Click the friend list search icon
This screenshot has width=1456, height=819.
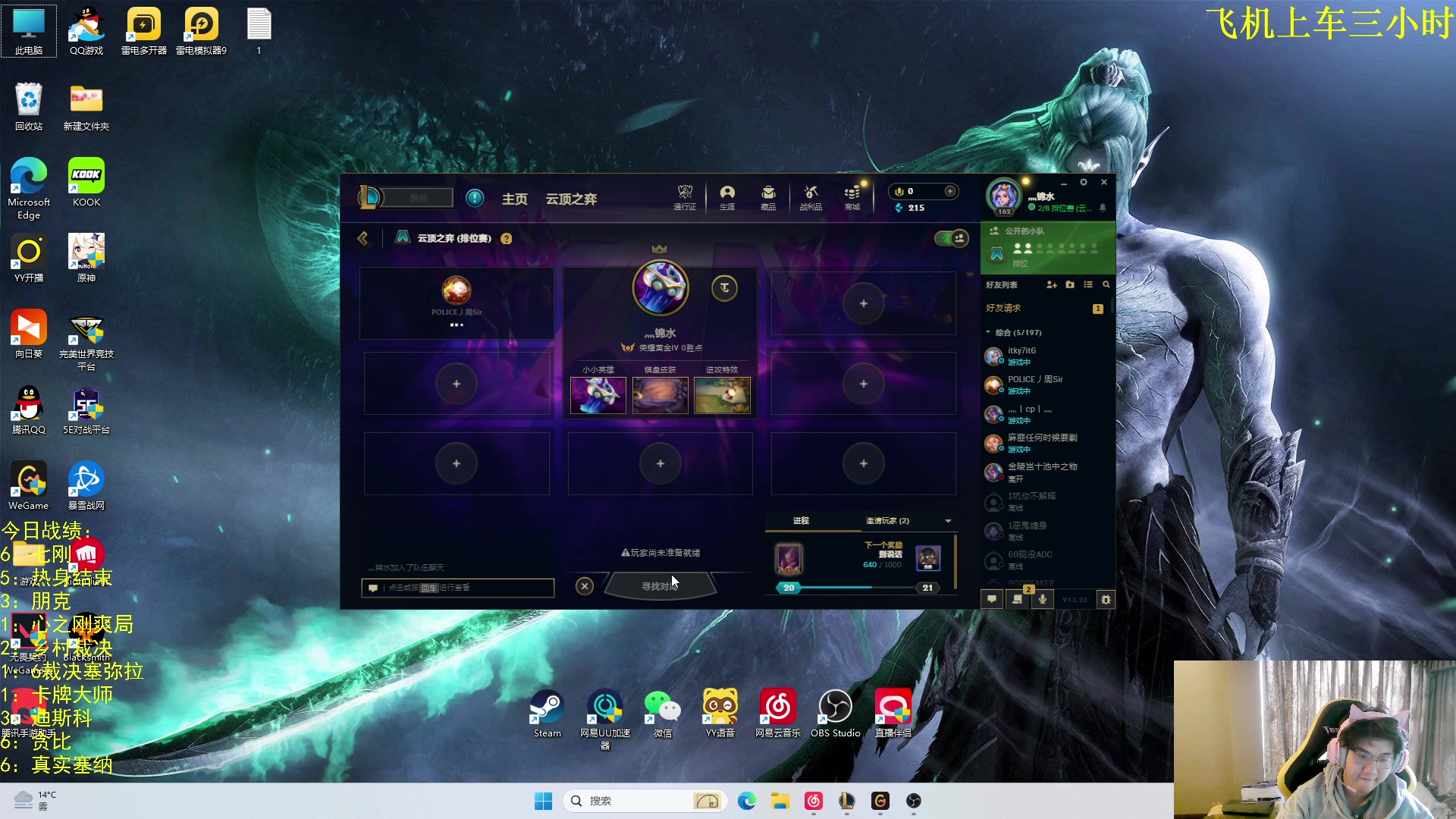pos(1106,285)
